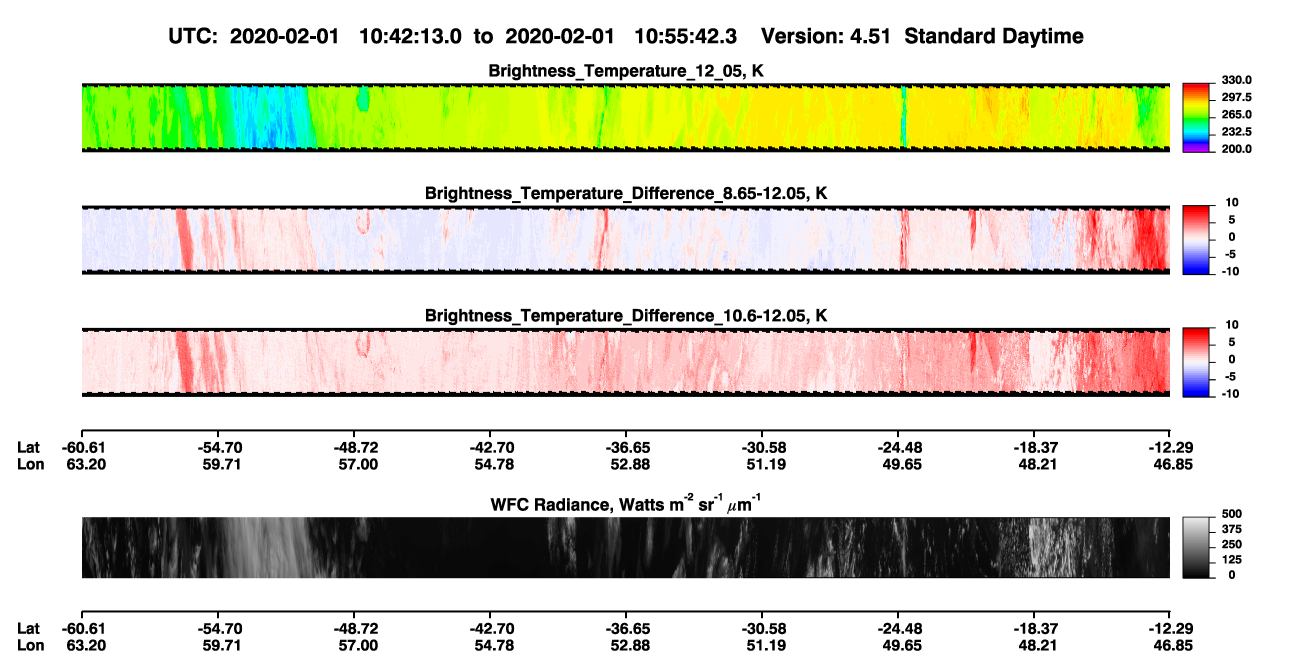1300x667 pixels.
Task: Click latitude -18.37 on the axis under the 10.6-12.05 panel
Action: pos(1034,448)
